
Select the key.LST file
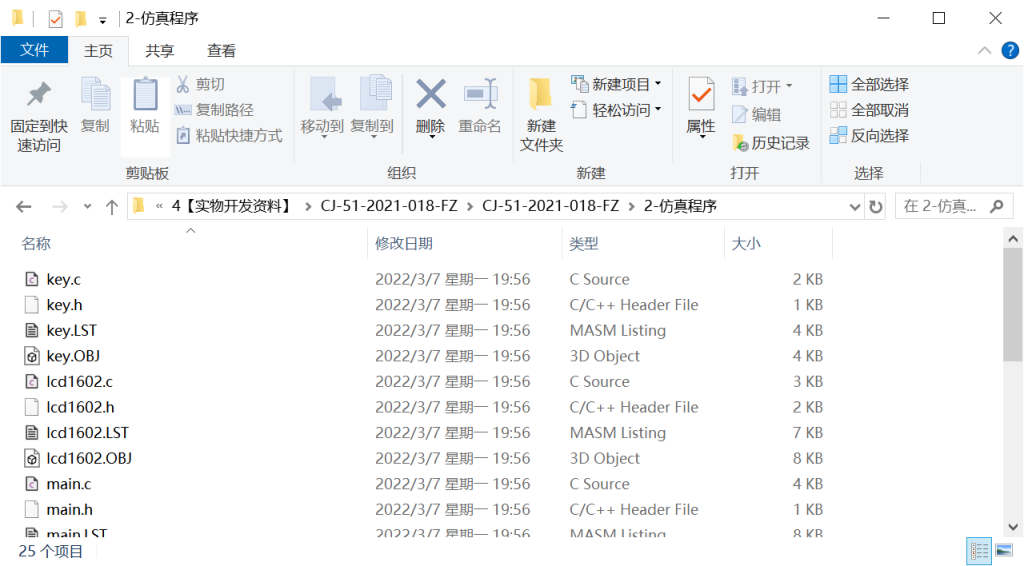pos(71,330)
